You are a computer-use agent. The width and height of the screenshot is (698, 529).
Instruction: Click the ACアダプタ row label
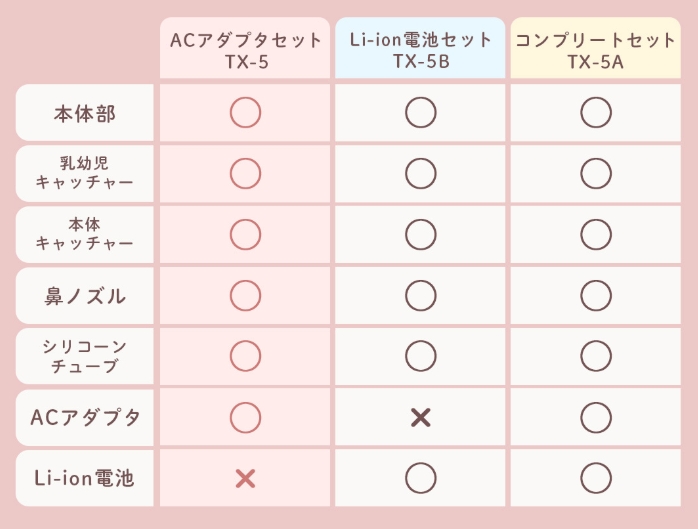tap(85, 417)
